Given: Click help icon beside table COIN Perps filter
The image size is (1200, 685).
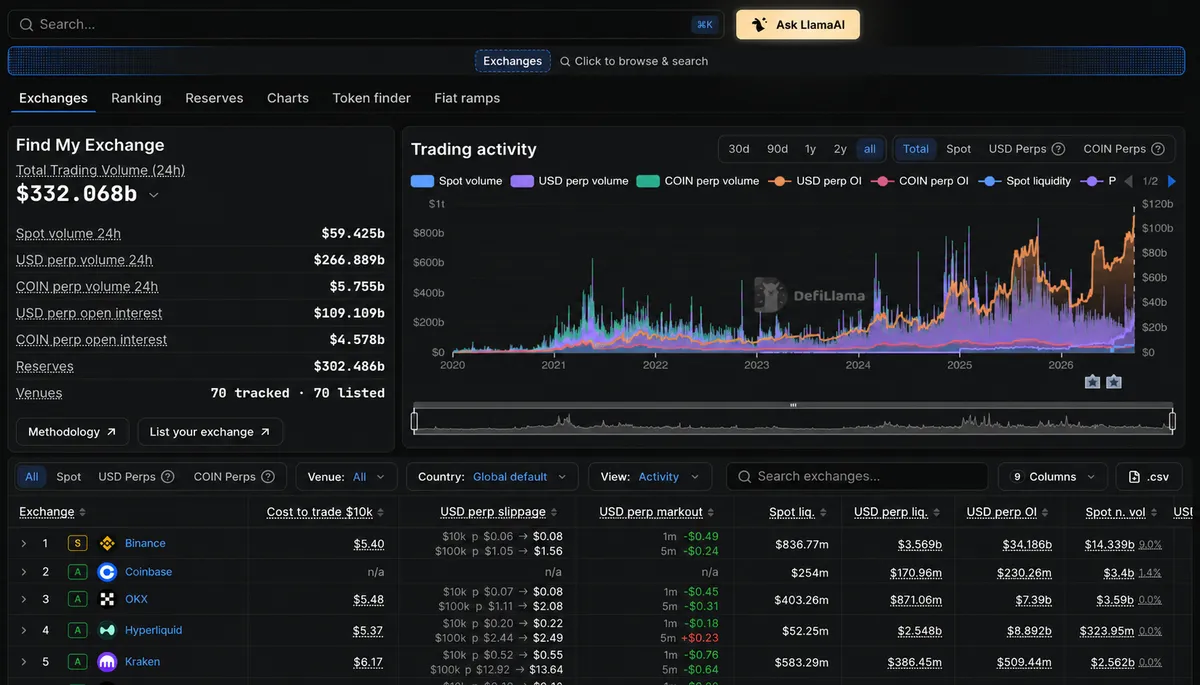Looking at the screenshot, I should coord(267,477).
